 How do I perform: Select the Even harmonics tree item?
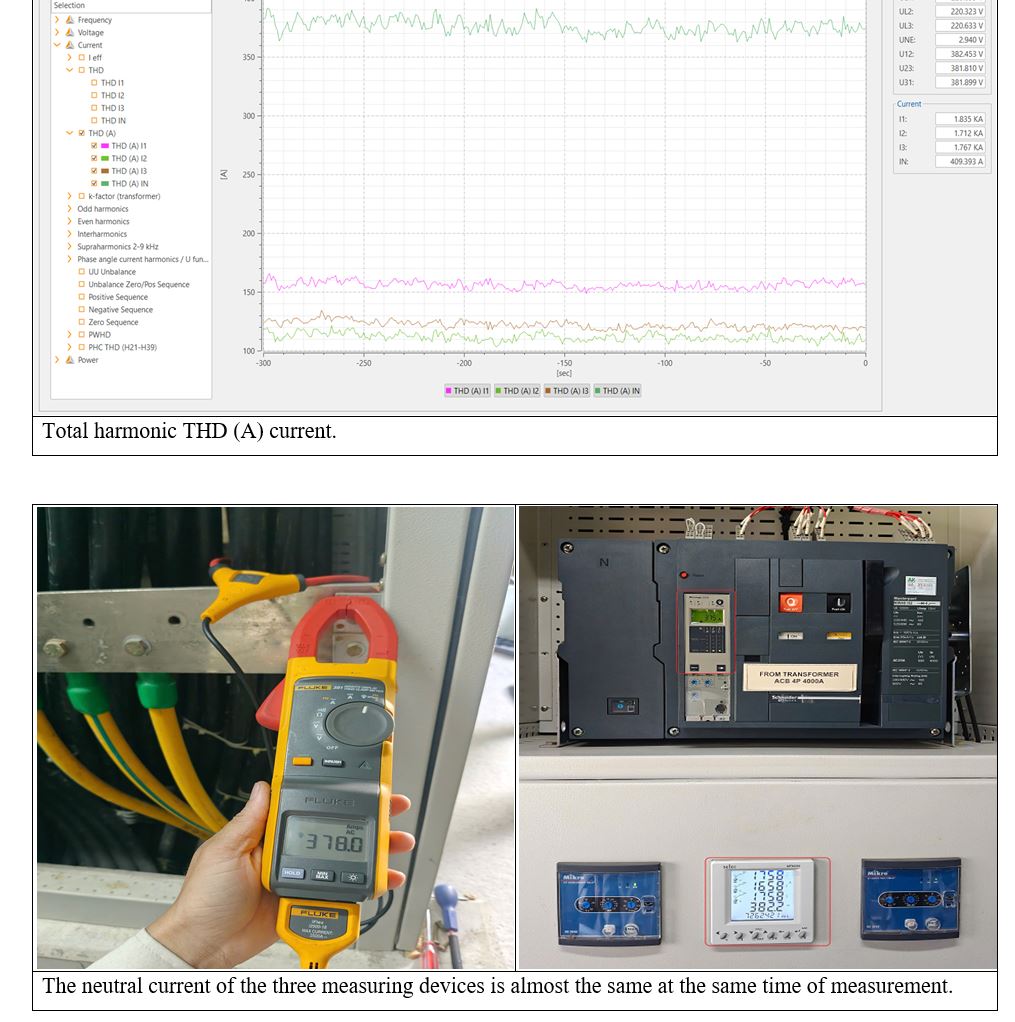tap(103, 222)
